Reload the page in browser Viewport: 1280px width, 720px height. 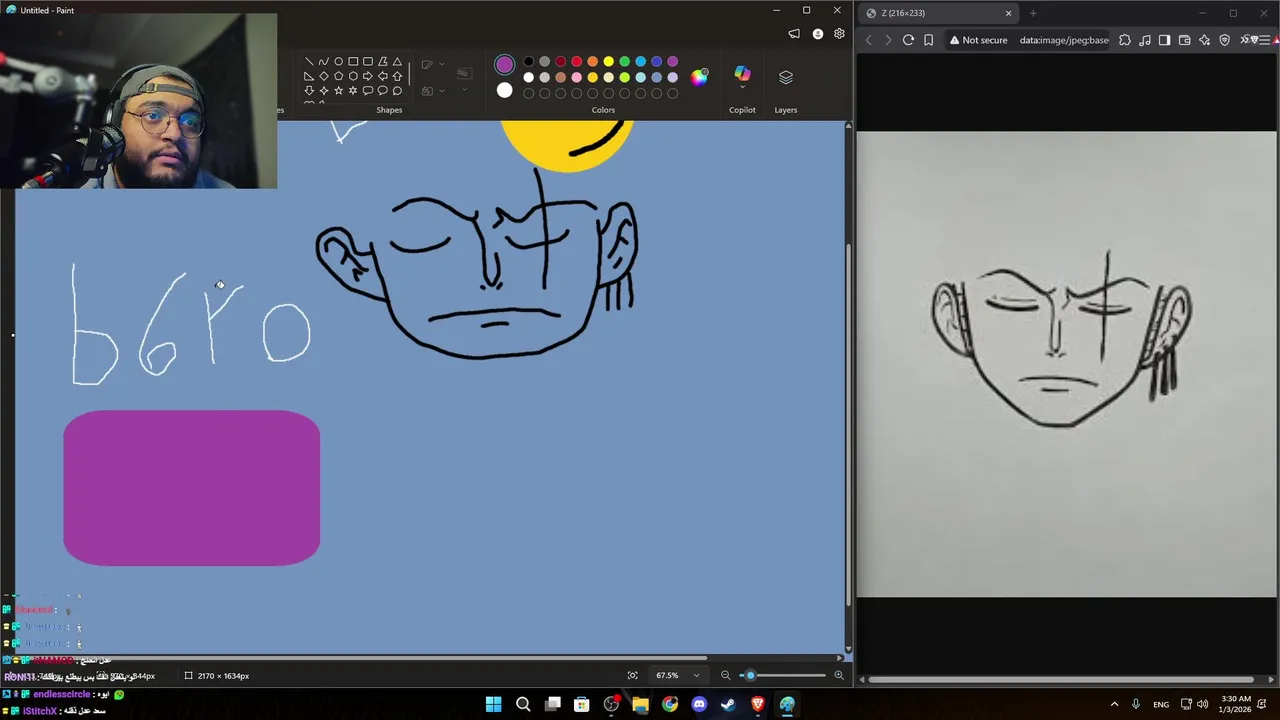(908, 40)
